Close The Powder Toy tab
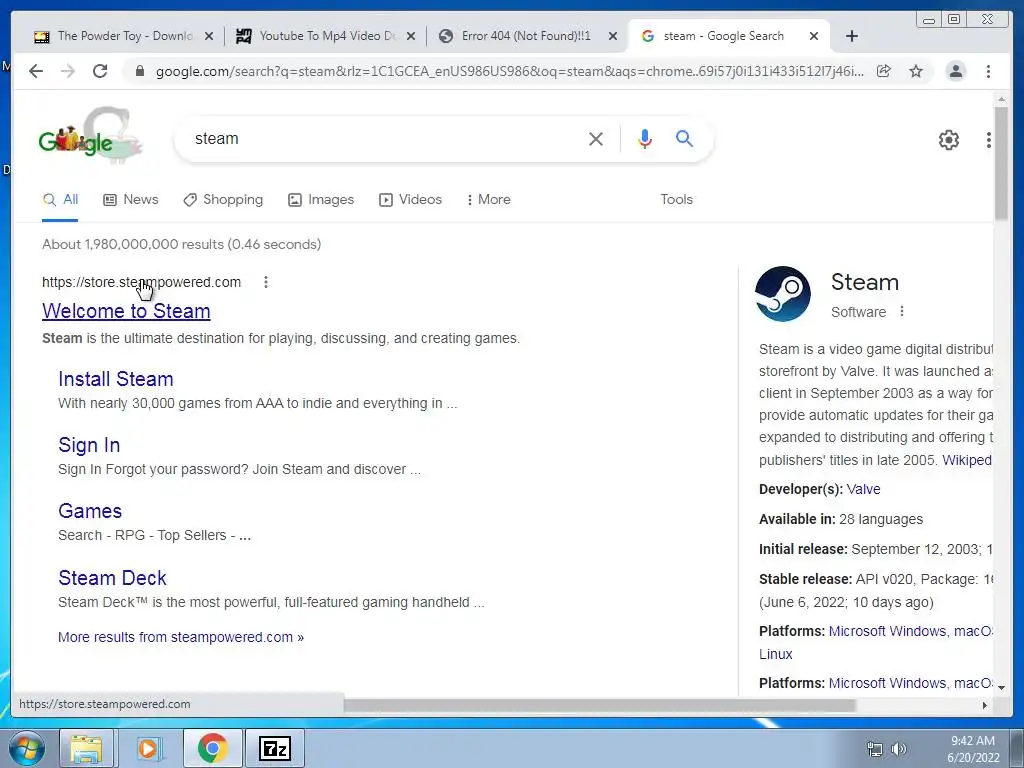The image size is (1024, 768). (209, 36)
